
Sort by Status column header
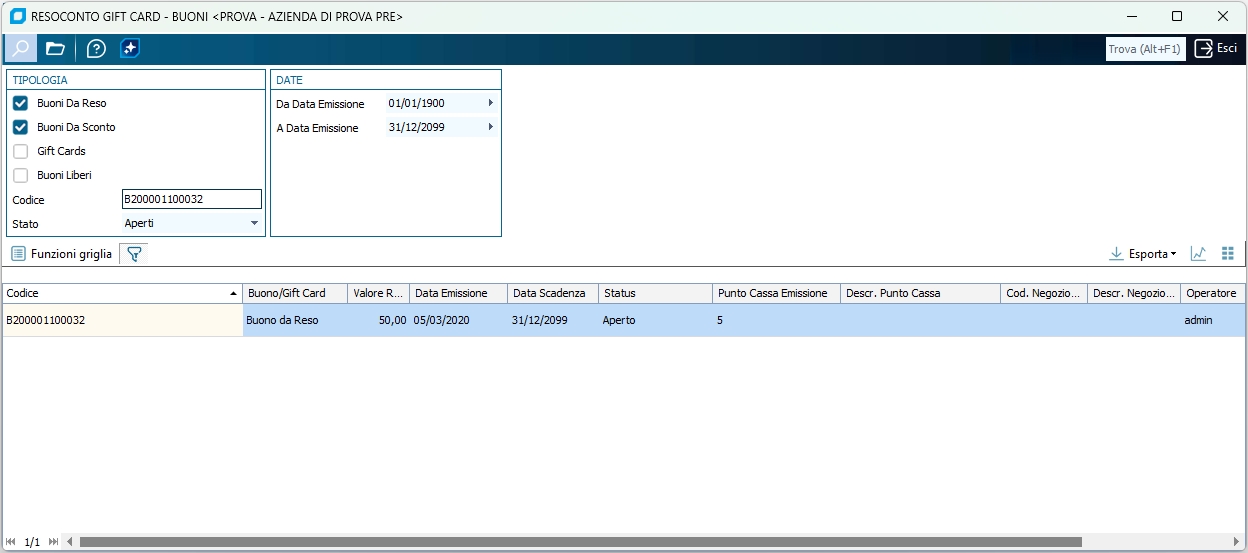(655, 293)
